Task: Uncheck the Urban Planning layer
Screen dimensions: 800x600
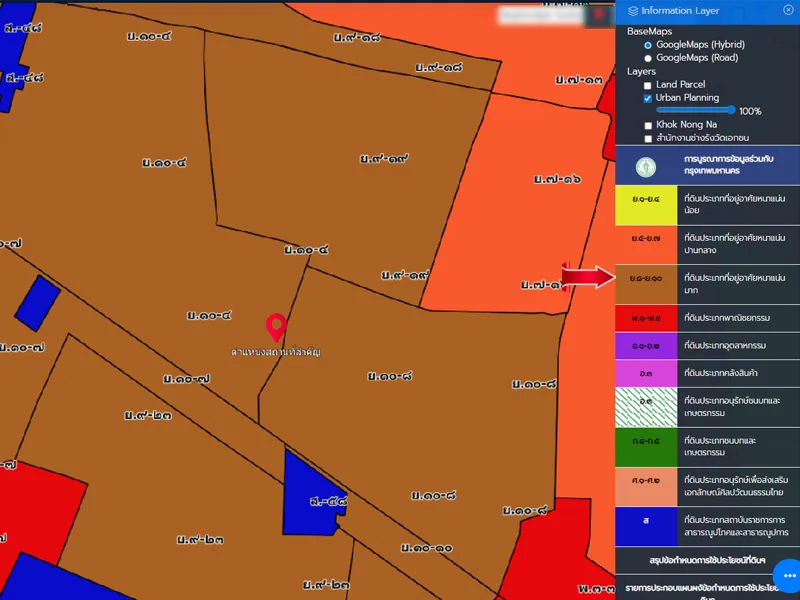Action: click(648, 98)
